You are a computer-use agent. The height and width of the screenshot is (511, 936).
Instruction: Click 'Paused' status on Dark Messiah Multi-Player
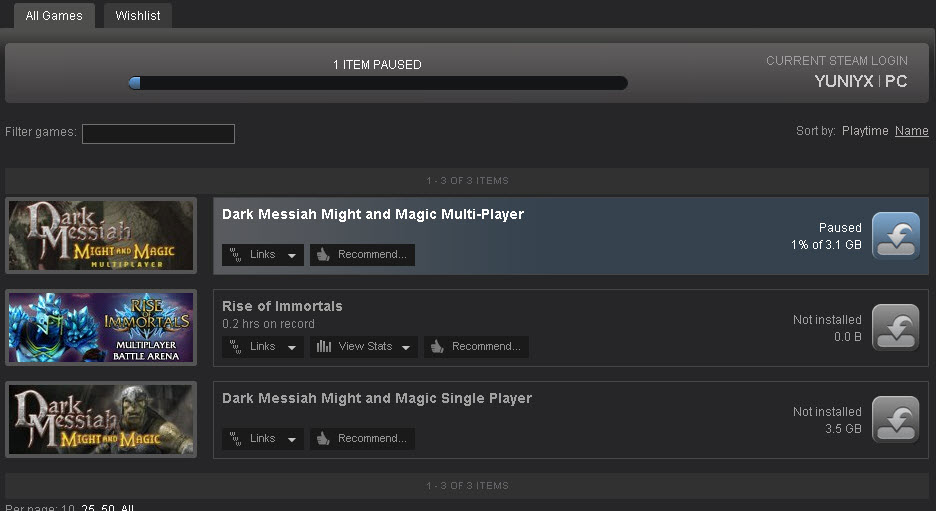pyautogui.click(x=840, y=227)
